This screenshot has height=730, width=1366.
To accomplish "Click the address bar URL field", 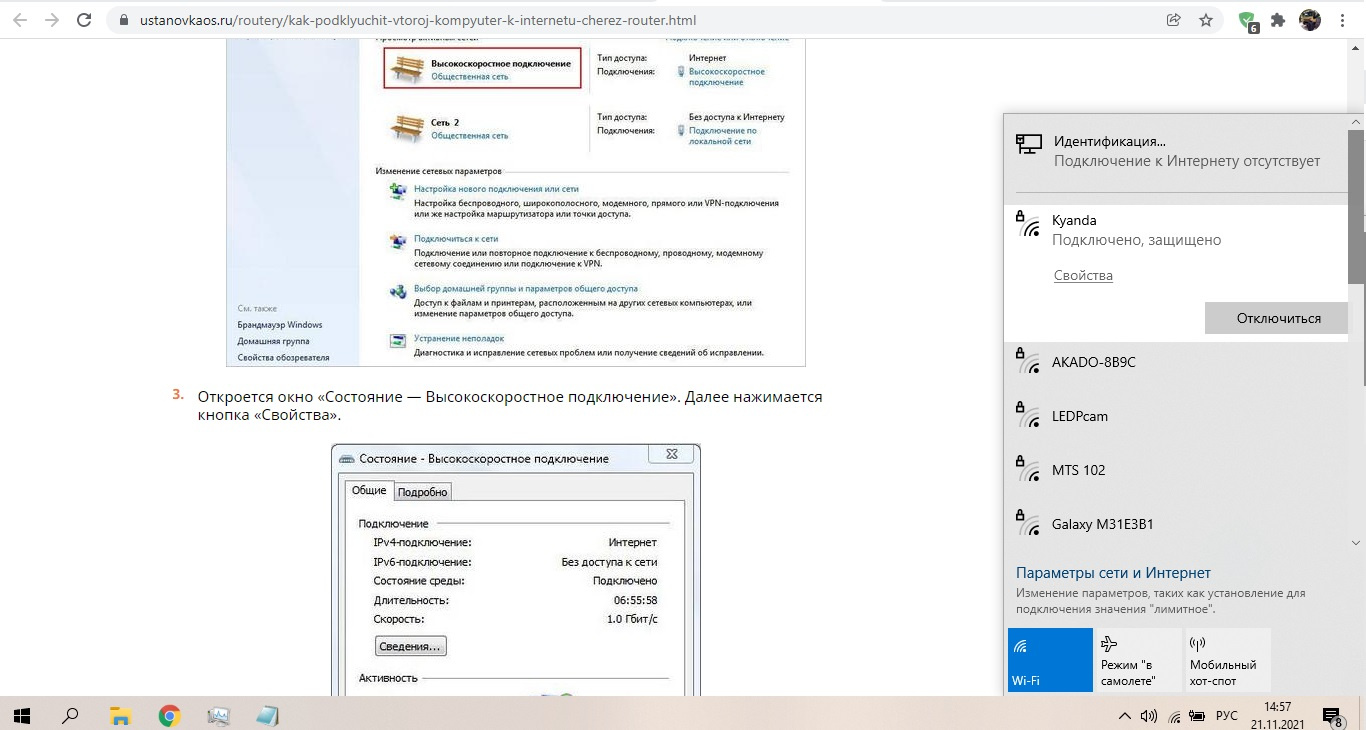I will (640, 20).
